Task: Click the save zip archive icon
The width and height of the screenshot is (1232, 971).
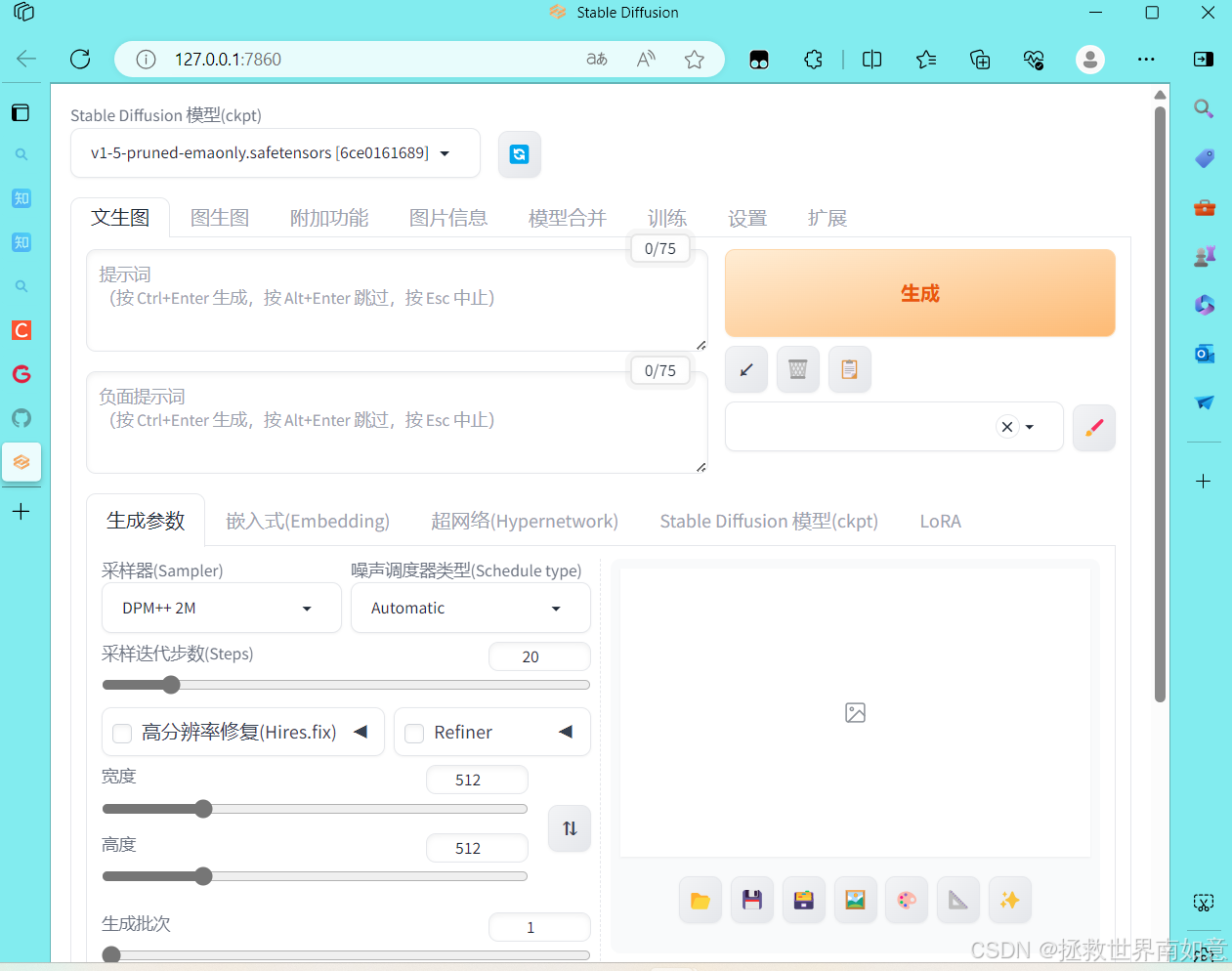Action: [804, 900]
